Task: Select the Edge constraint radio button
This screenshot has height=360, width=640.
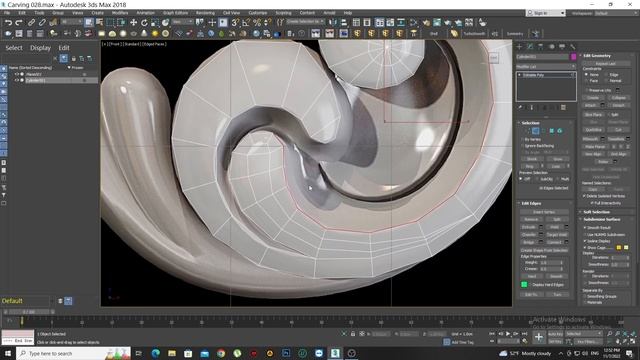Action: (x=606, y=75)
